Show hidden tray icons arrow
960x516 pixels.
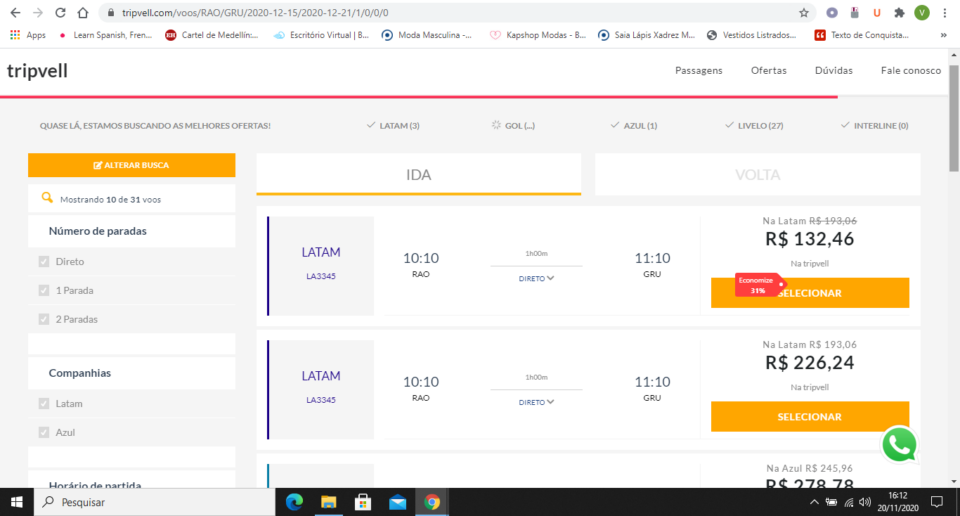(x=814, y=502)
